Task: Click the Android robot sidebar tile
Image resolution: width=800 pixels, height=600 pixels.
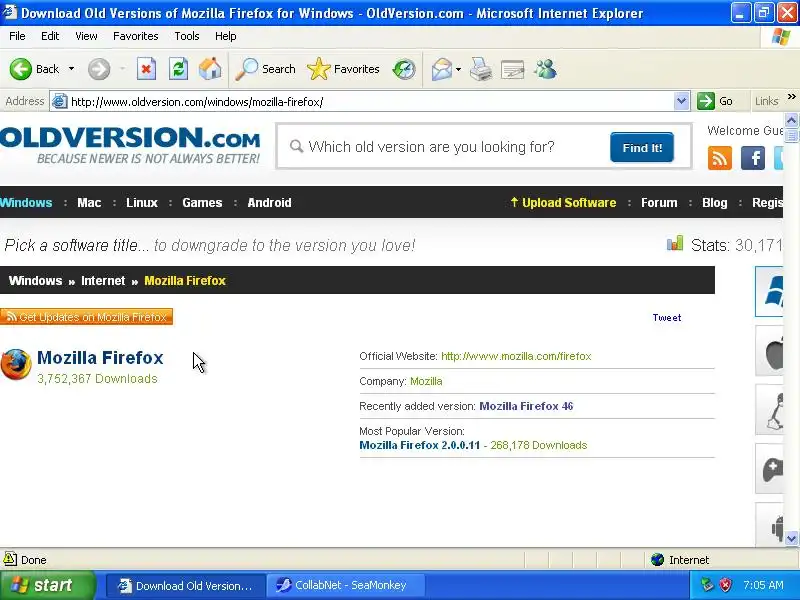Action: click(769, 526)
